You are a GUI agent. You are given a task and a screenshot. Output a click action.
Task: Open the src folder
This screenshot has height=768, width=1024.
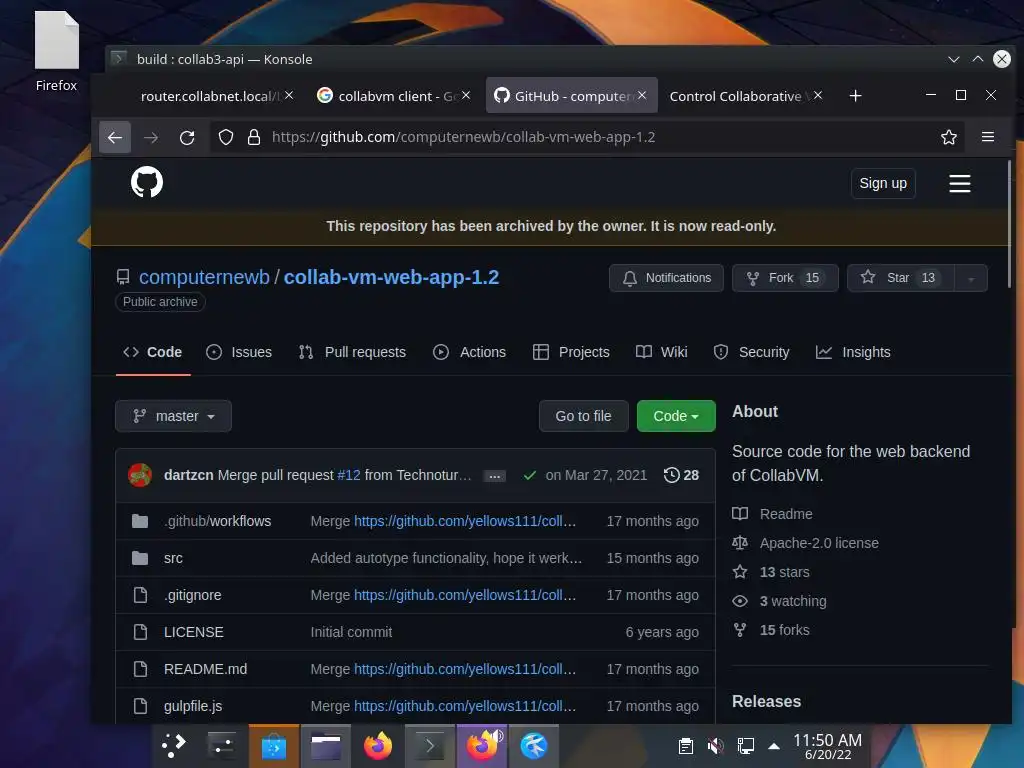[x=173, y=558]
